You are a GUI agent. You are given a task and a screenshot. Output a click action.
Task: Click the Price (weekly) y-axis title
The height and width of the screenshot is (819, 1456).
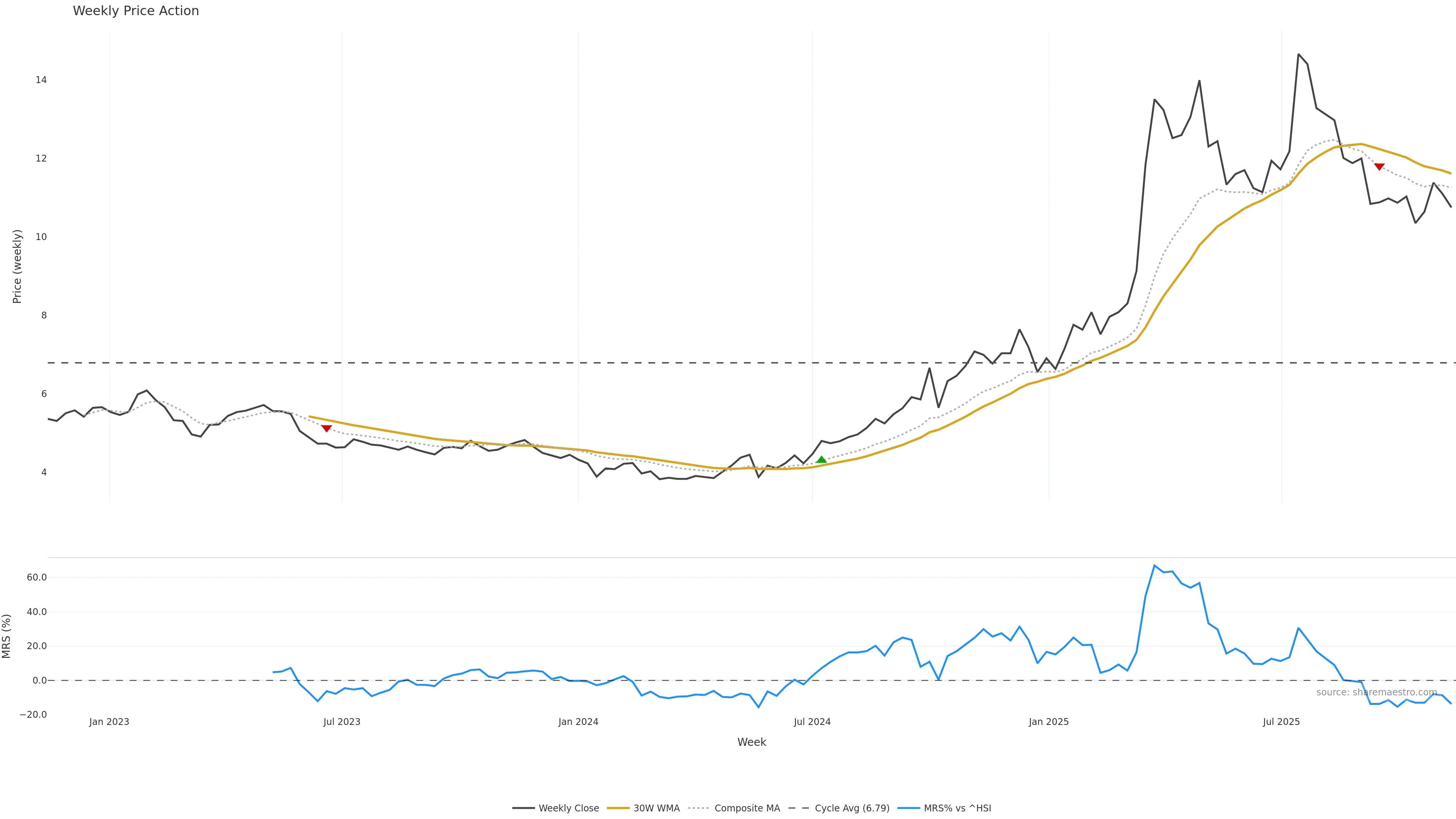tap(17, 266)
